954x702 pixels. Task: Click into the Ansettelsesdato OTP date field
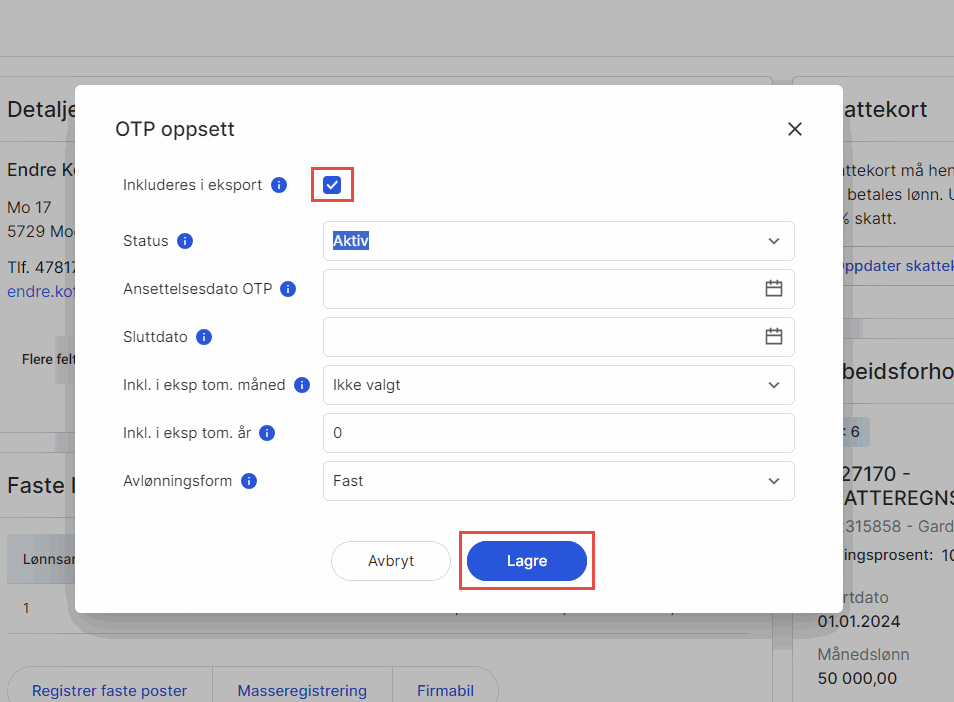(x=540, y=289)
